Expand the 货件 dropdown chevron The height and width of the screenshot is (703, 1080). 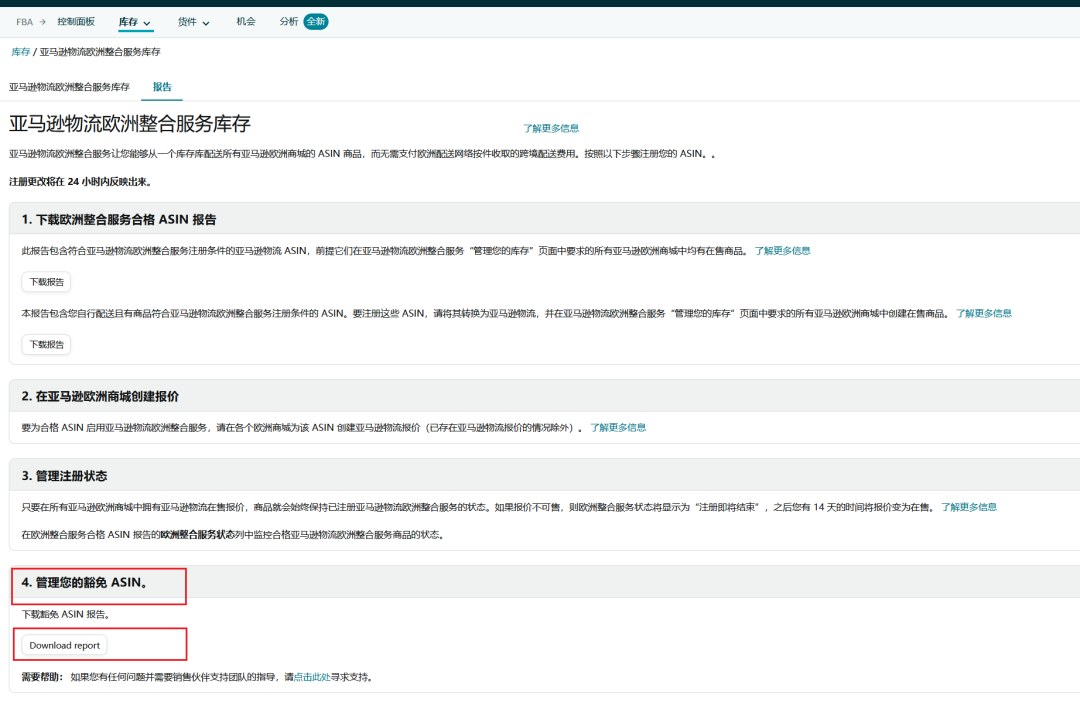pos(206,23)
